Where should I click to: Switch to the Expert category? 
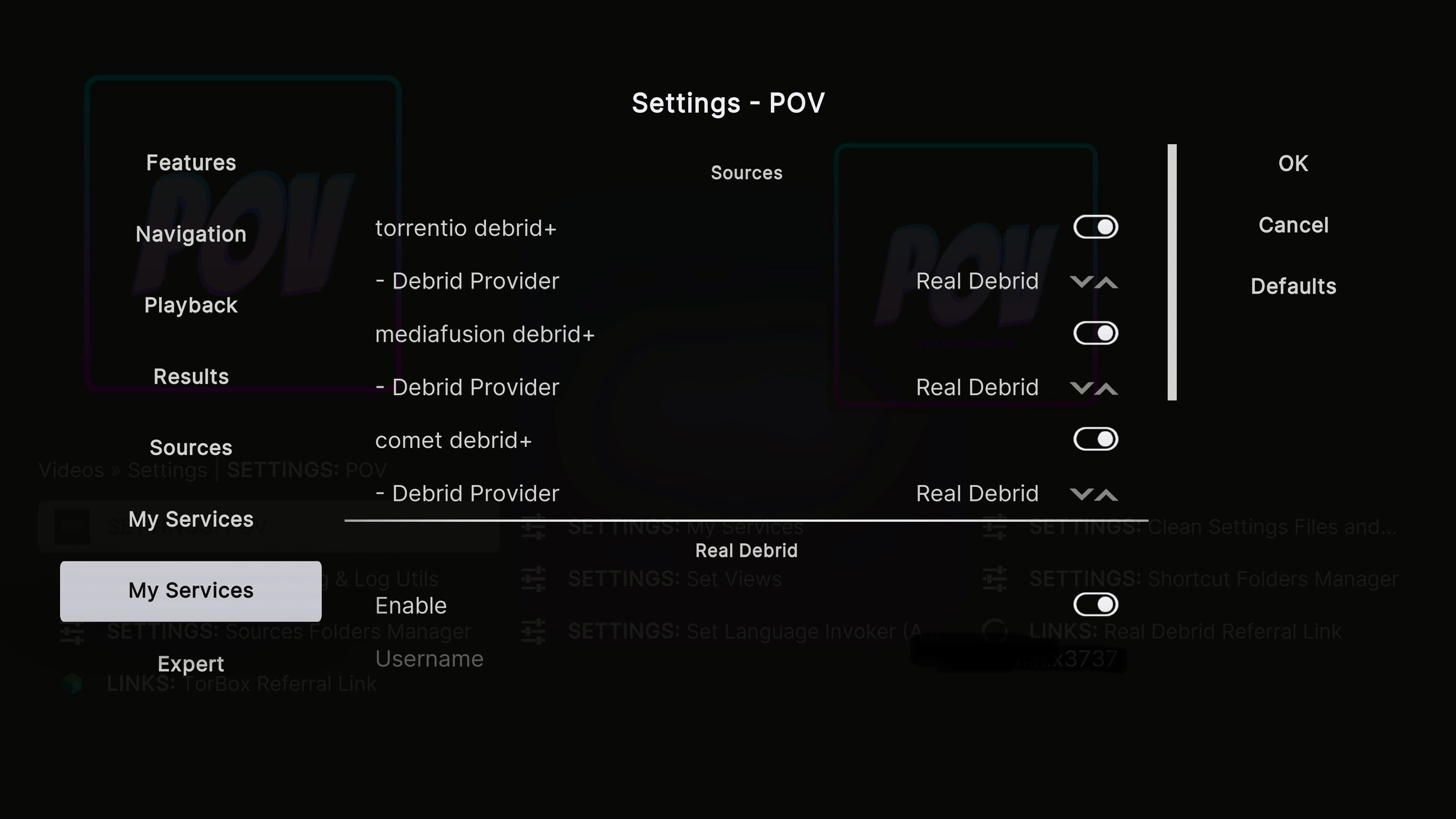(x=191, y=663)
